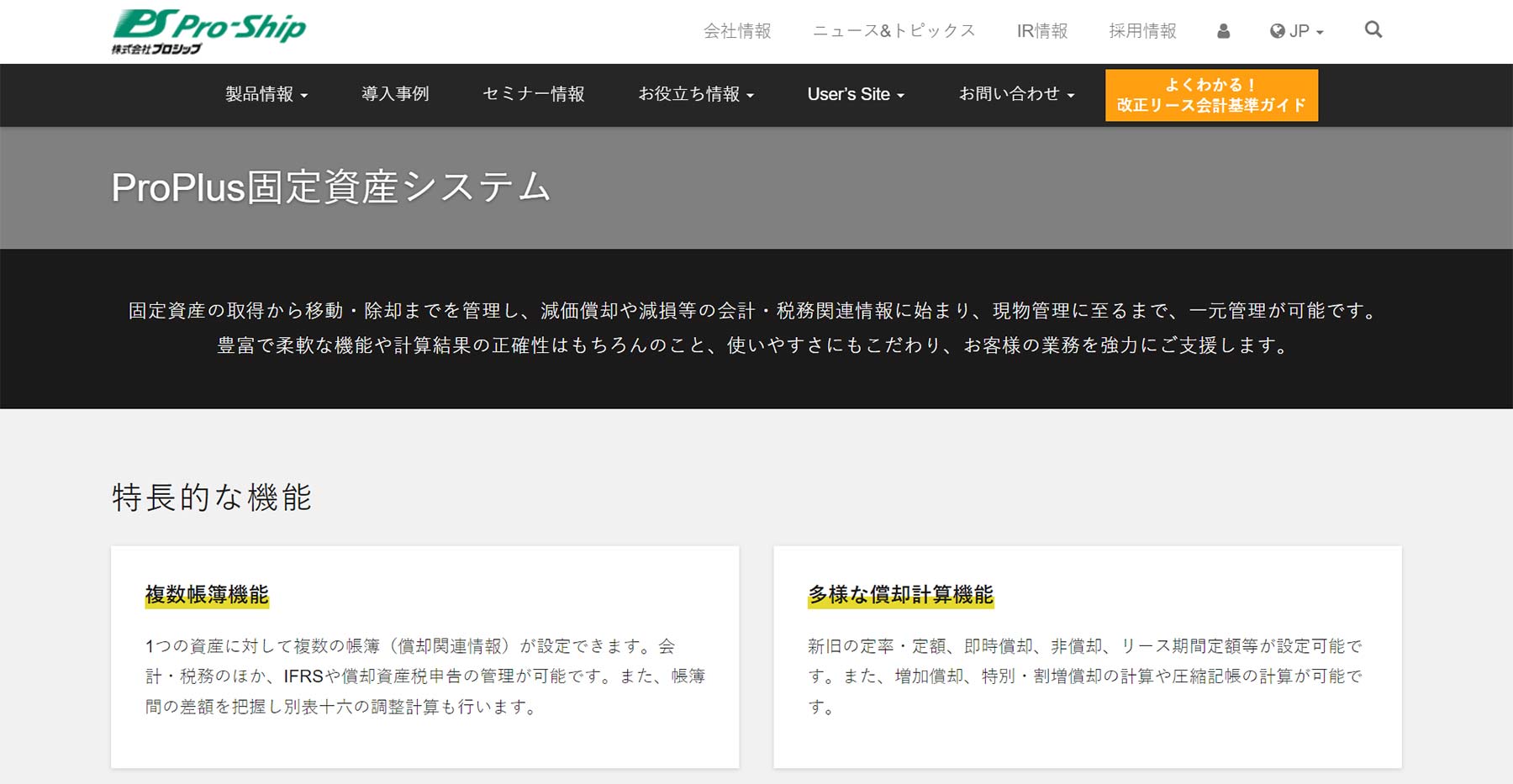Open the 導入事例 page
The width and height of the screenshot is (1513, 784).
[395, 94]
